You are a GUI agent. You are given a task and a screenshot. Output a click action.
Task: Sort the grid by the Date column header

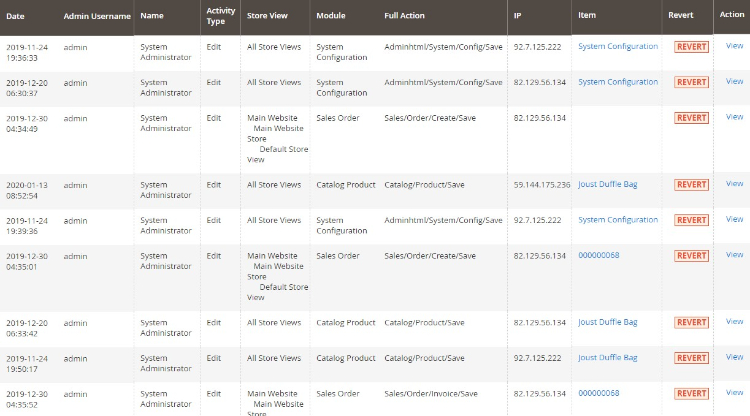tap(15, 16)
